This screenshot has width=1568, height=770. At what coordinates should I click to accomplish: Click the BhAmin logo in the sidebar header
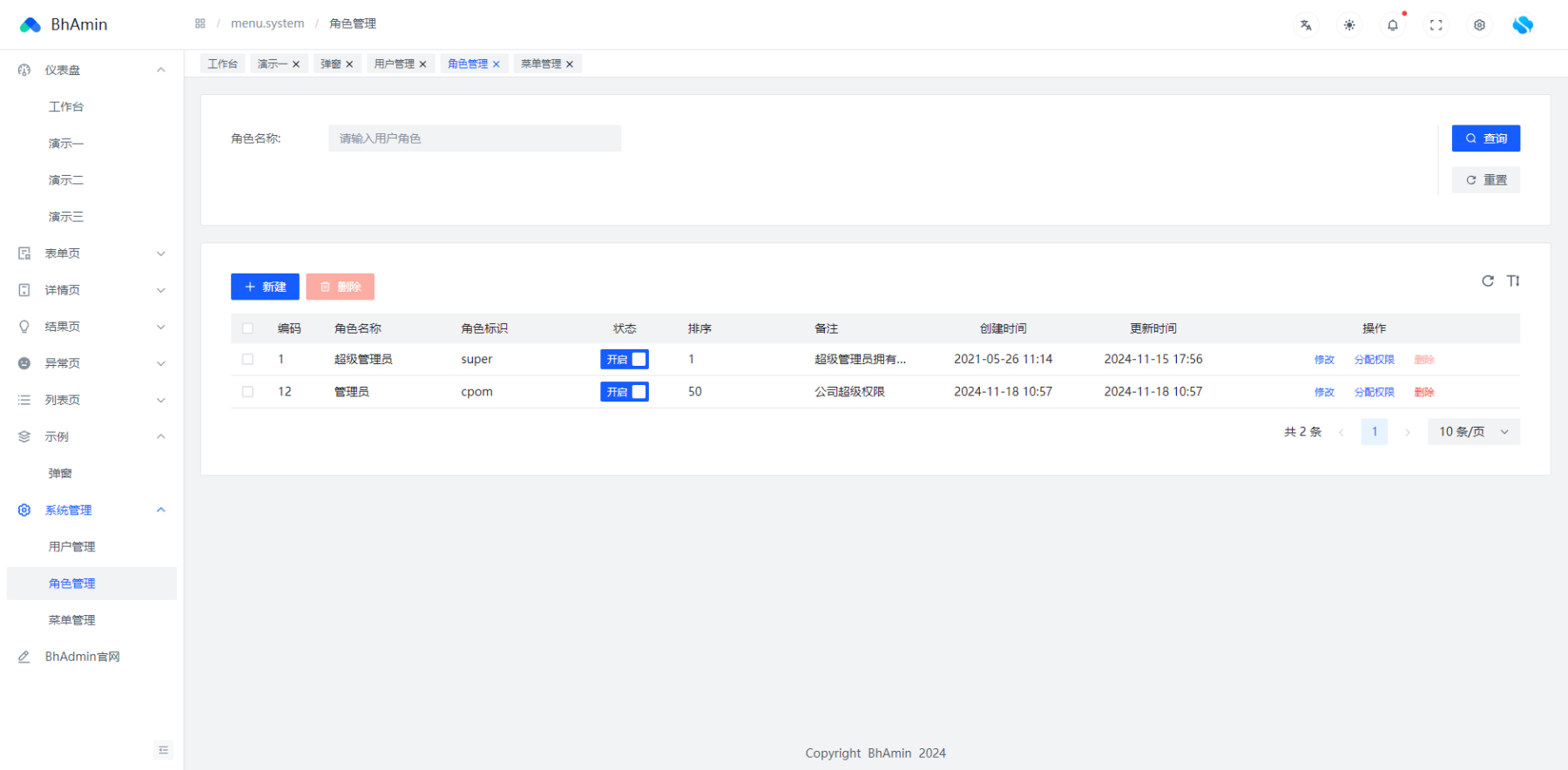click(30, 24)
